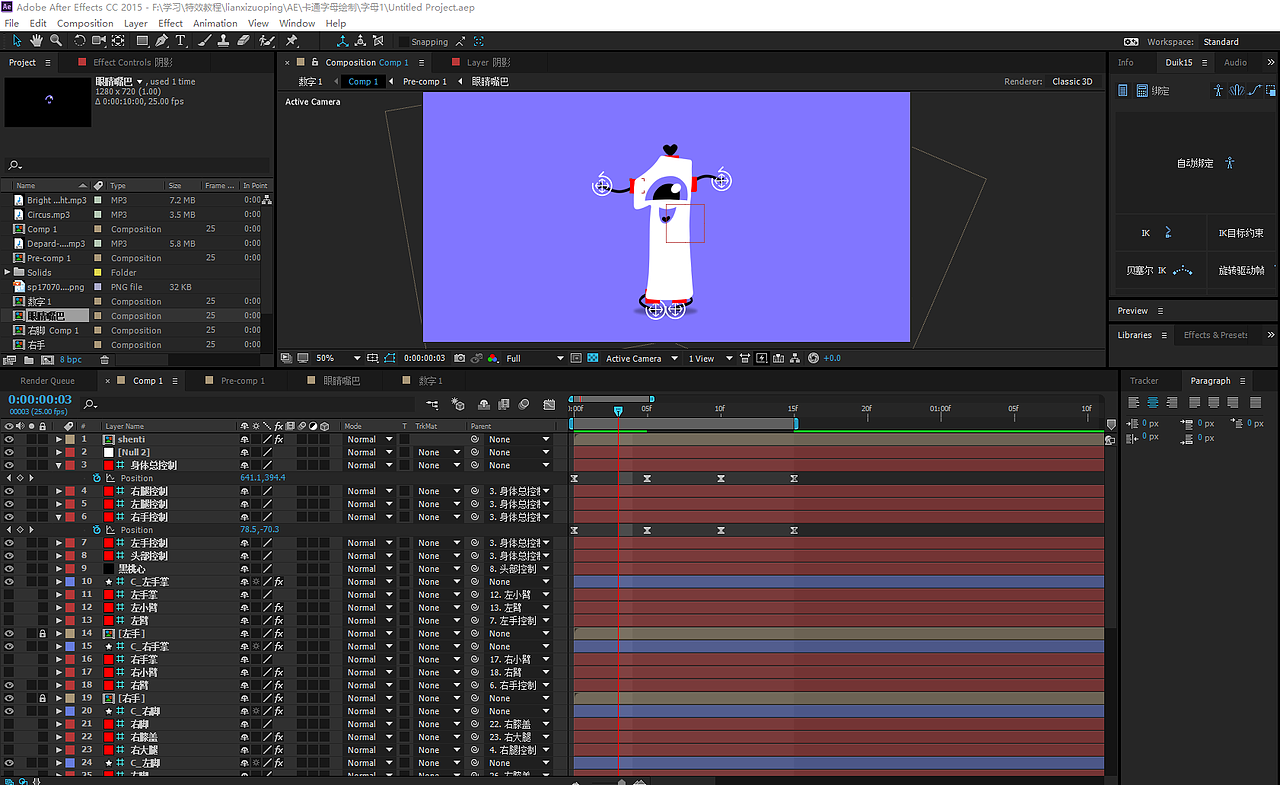Open the Active Camera view dropdown
The height and width of the screenshot is (785, 1280).
coord(642,358)
